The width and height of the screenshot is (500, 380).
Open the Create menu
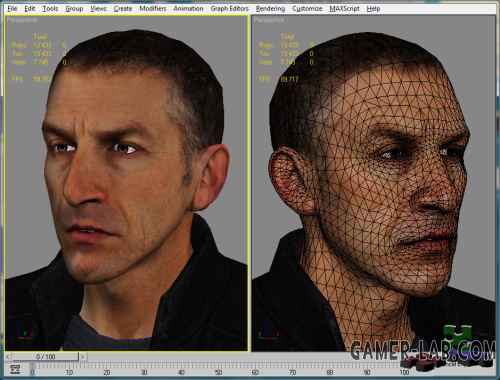[x=123, y=8]
